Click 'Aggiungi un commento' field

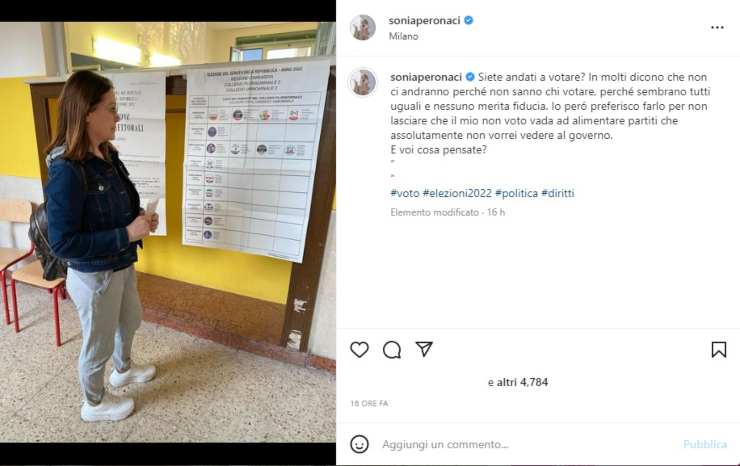pos(445,444)
